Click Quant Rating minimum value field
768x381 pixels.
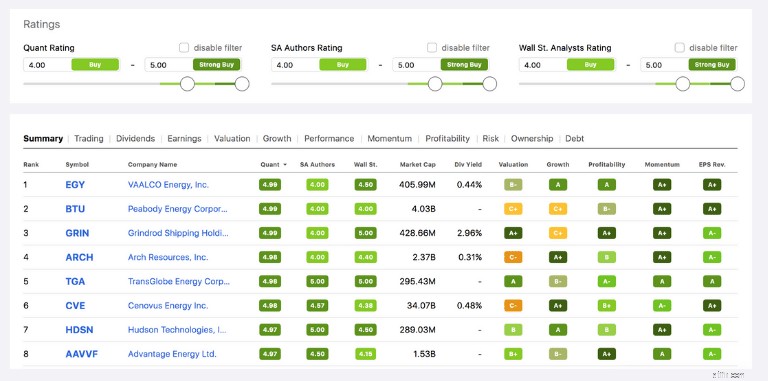coord(72,65)
